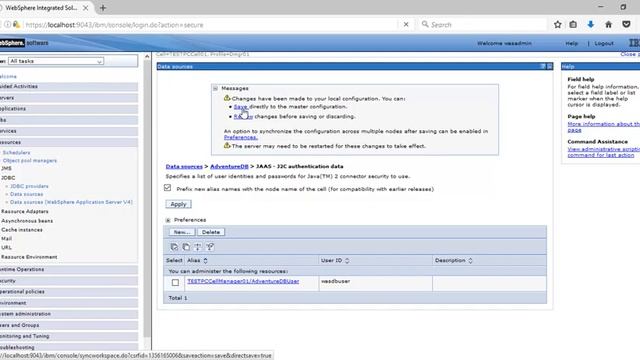Screen dimensions: 640x360
Task: Open Users and Groups navigation section
Action: (69, 325)
